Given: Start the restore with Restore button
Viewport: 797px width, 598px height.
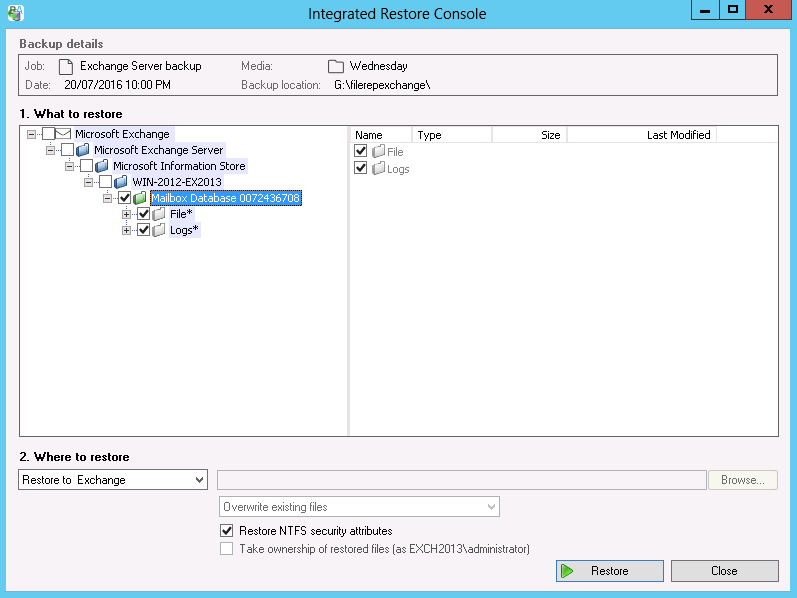Looking at the screenshot, I should point(609,571).
